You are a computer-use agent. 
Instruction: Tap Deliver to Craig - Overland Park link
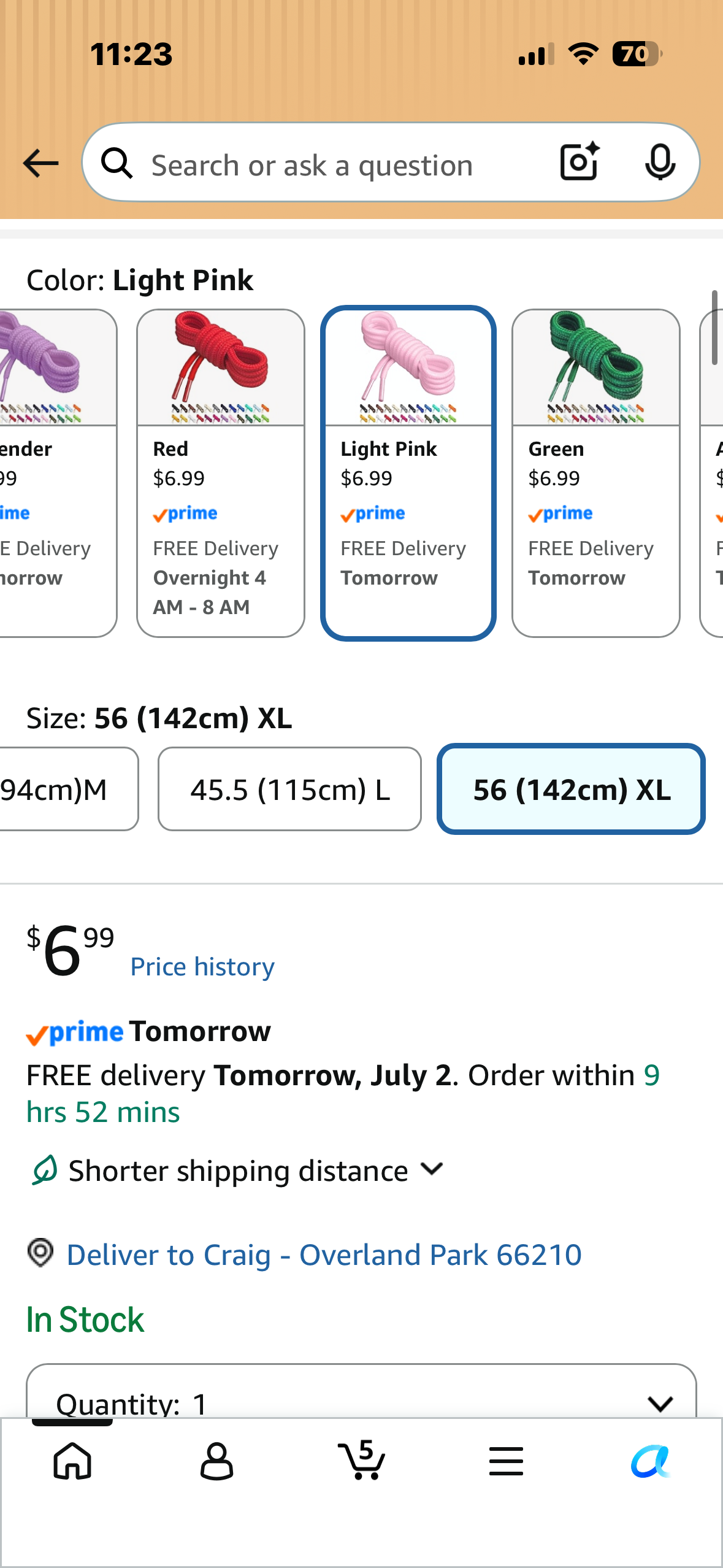coord(324,1255)
